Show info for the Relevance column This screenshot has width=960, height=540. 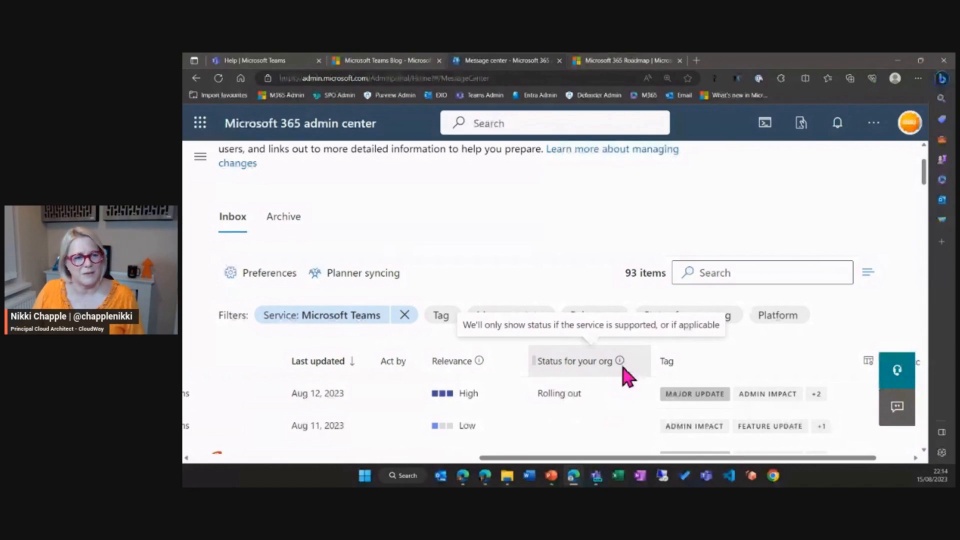coord(479,361)
